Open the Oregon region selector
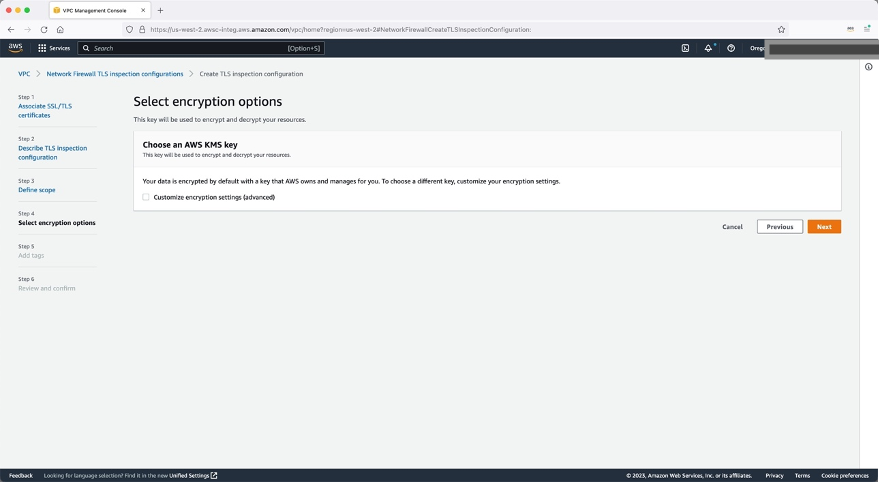Screen dimensions: 879x483 tap(757, 48)
